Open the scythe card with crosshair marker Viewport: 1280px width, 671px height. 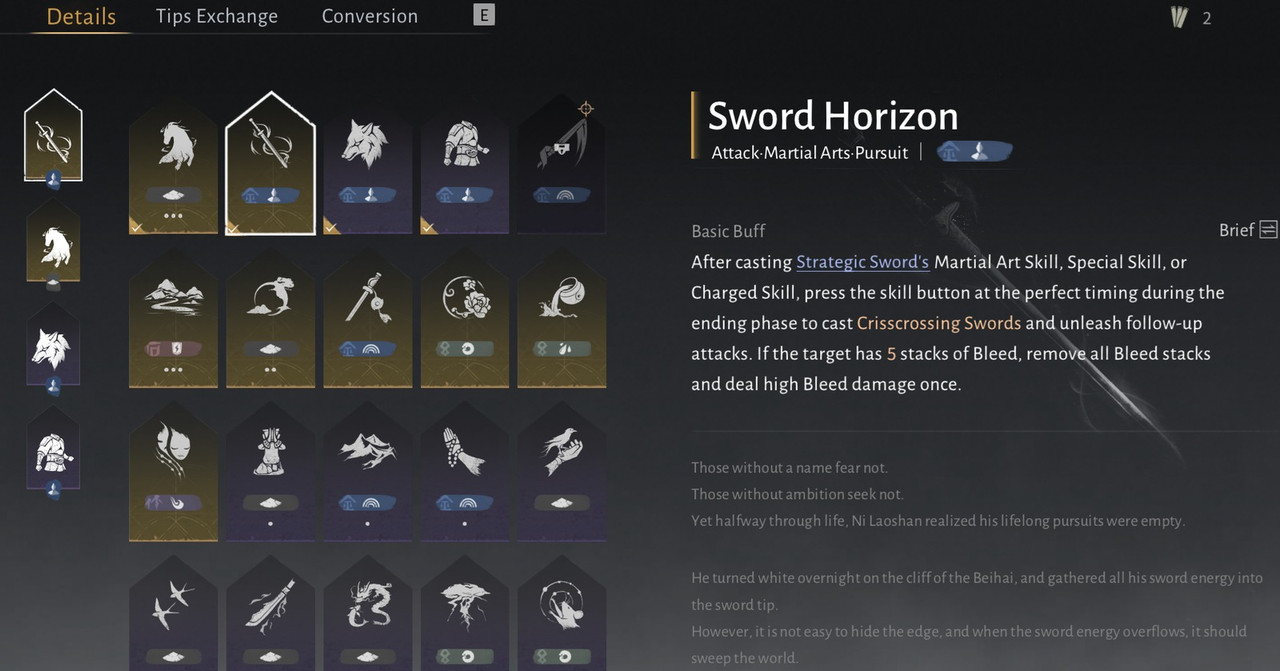561,165
